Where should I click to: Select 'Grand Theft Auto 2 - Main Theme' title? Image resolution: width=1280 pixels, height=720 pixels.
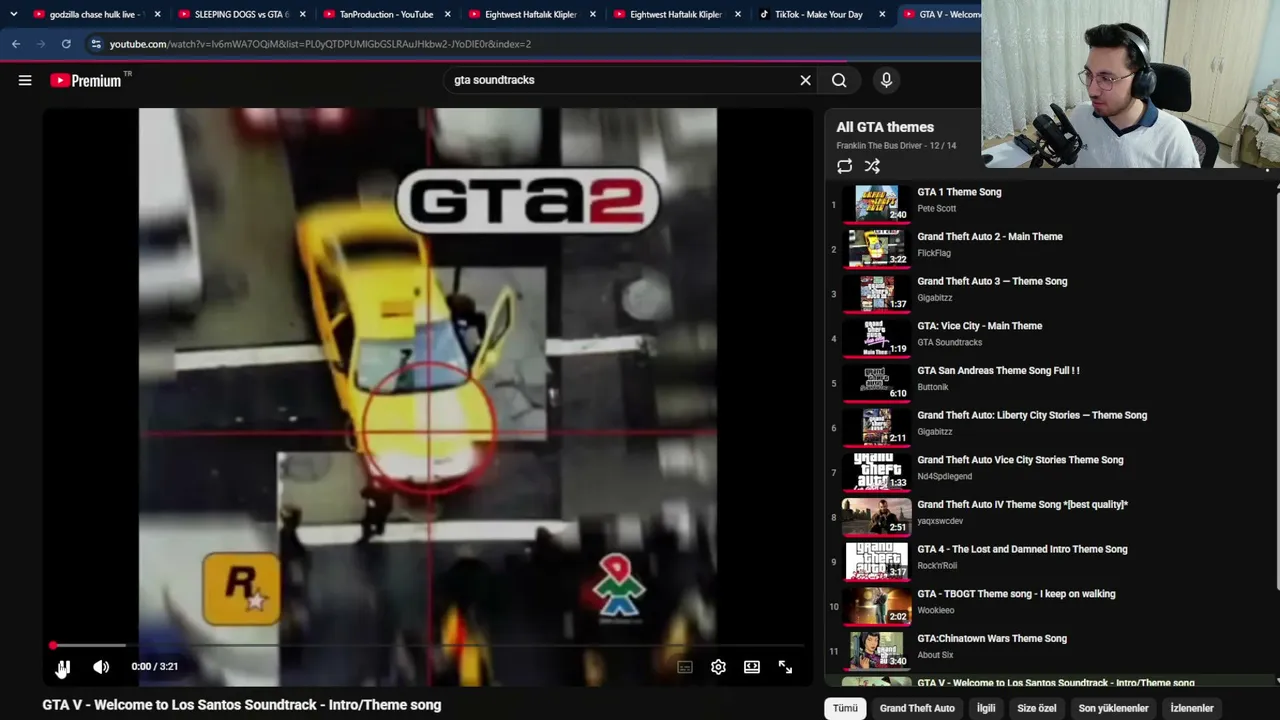990,237
